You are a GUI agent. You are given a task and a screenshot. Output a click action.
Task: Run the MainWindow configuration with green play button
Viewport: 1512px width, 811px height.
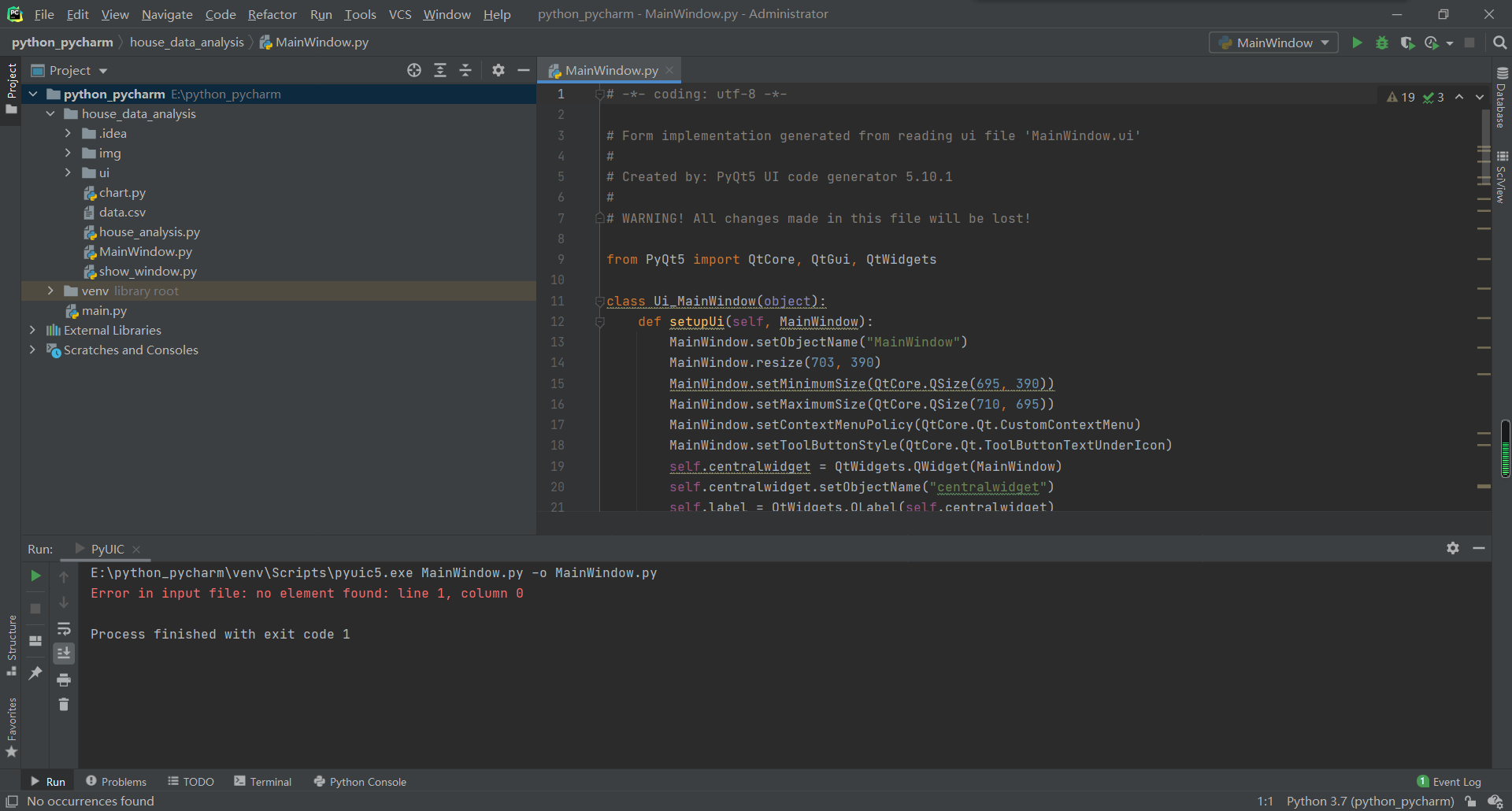click(1357, 43)
